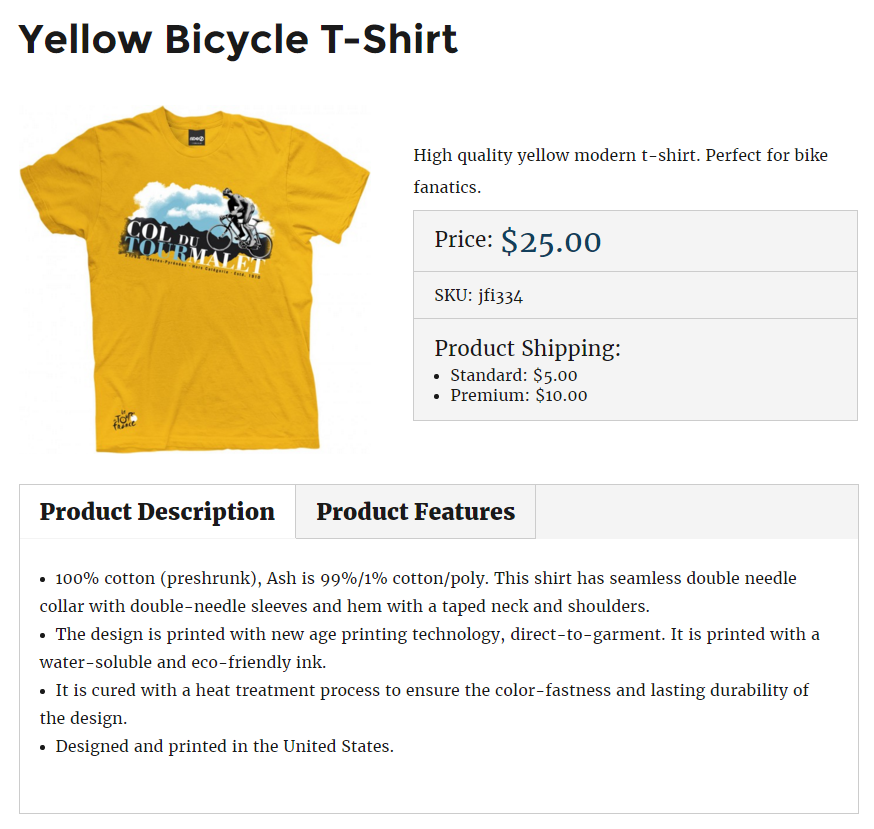
Task: Click the Tour de France logo on shirt hem
Action: [x=125, y=420]
